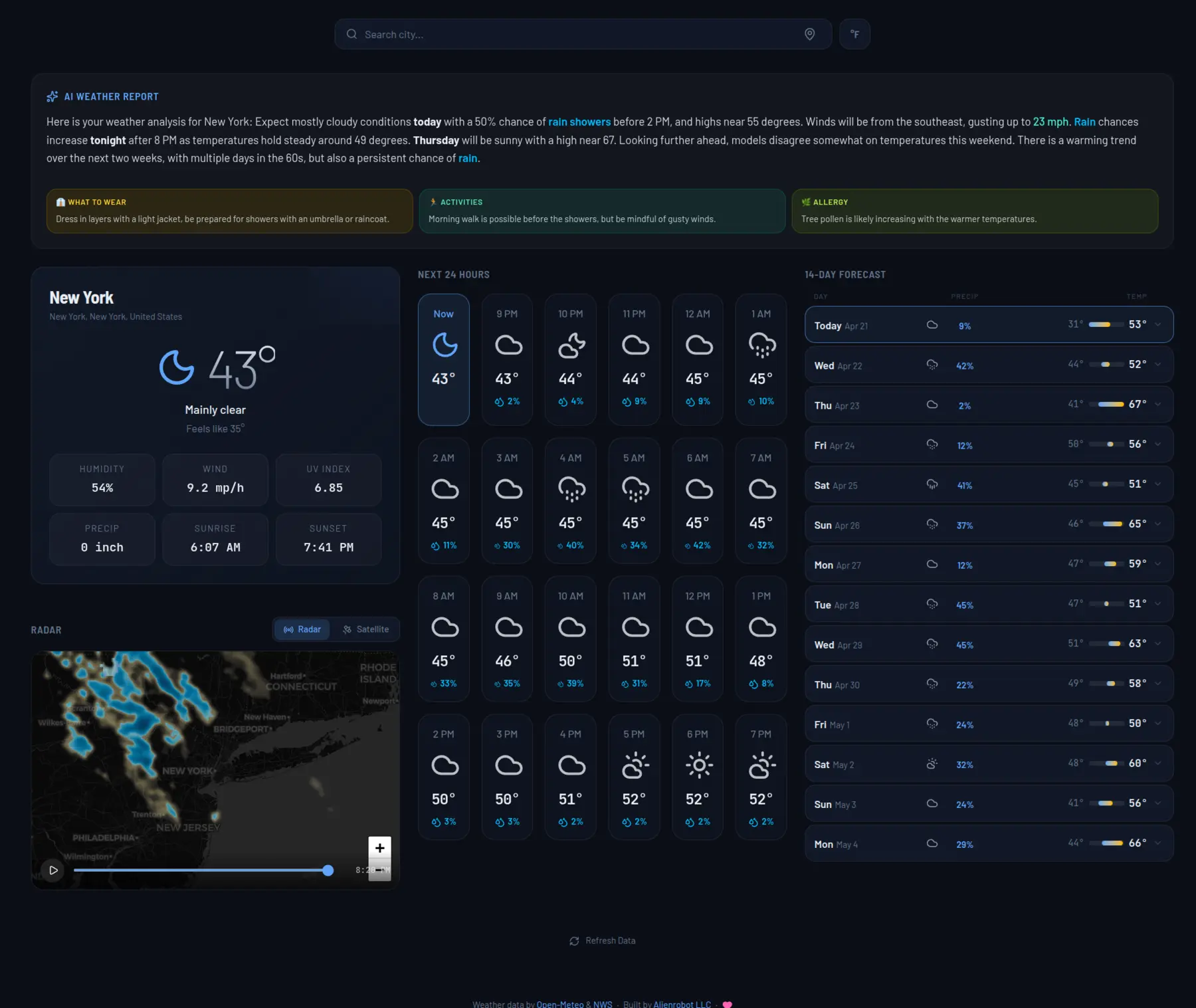Click the UV Index 6.85 tile
This screenshot has width=1196, height=1008.
click(x=328, y=479)
